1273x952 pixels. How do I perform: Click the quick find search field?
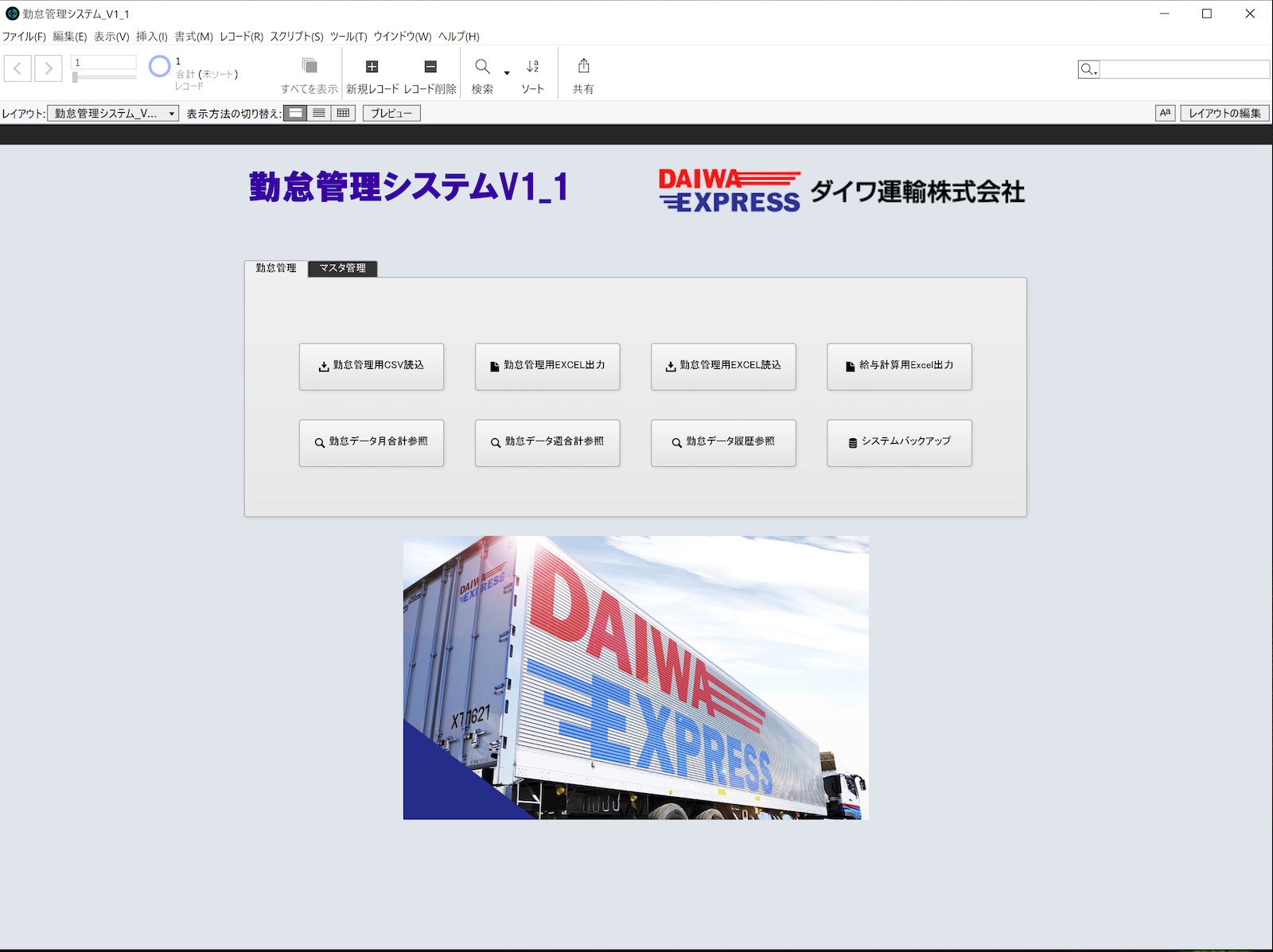(1184, 69)
